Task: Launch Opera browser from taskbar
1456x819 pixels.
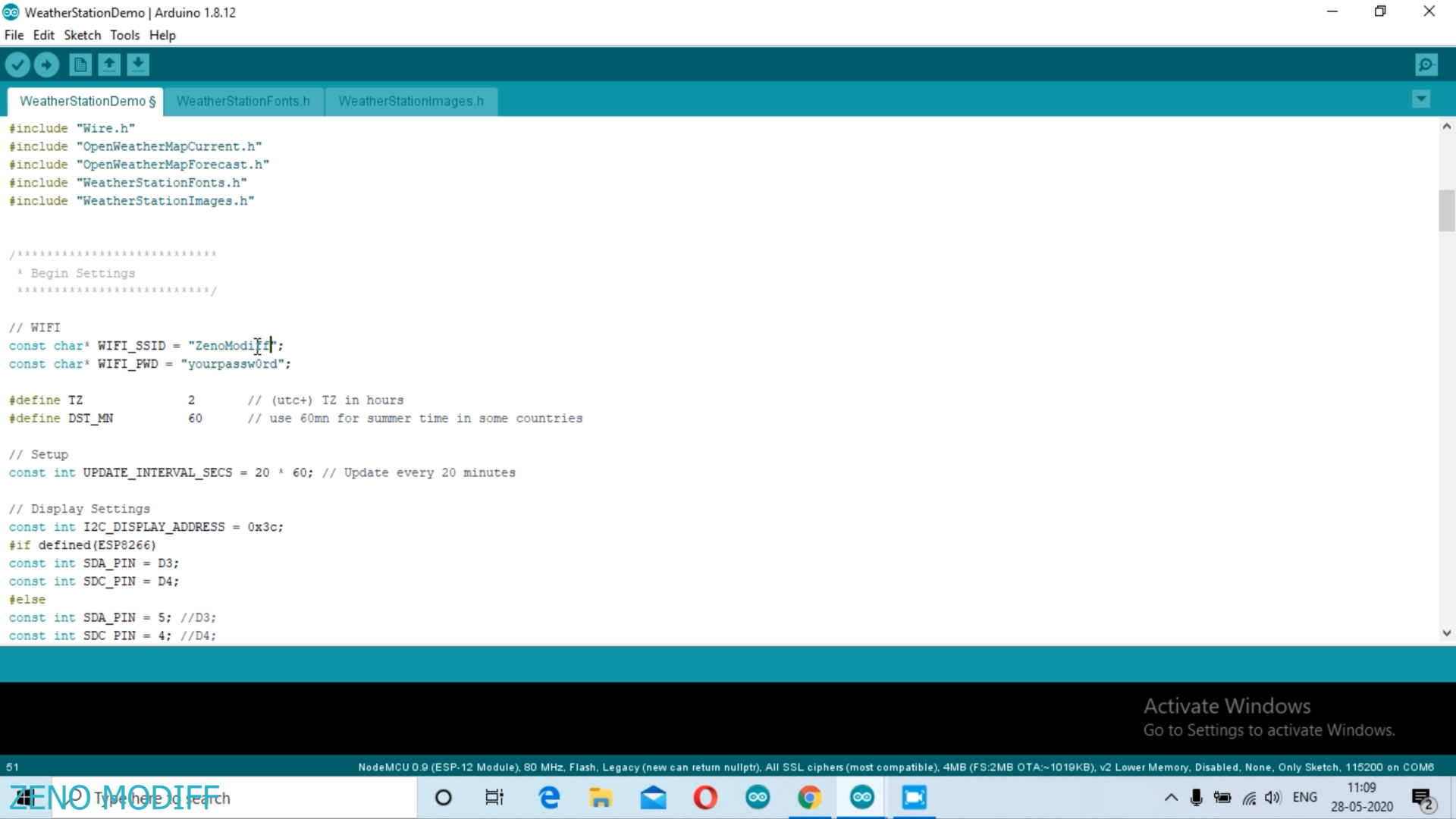Action: click(x=705, y=798)
